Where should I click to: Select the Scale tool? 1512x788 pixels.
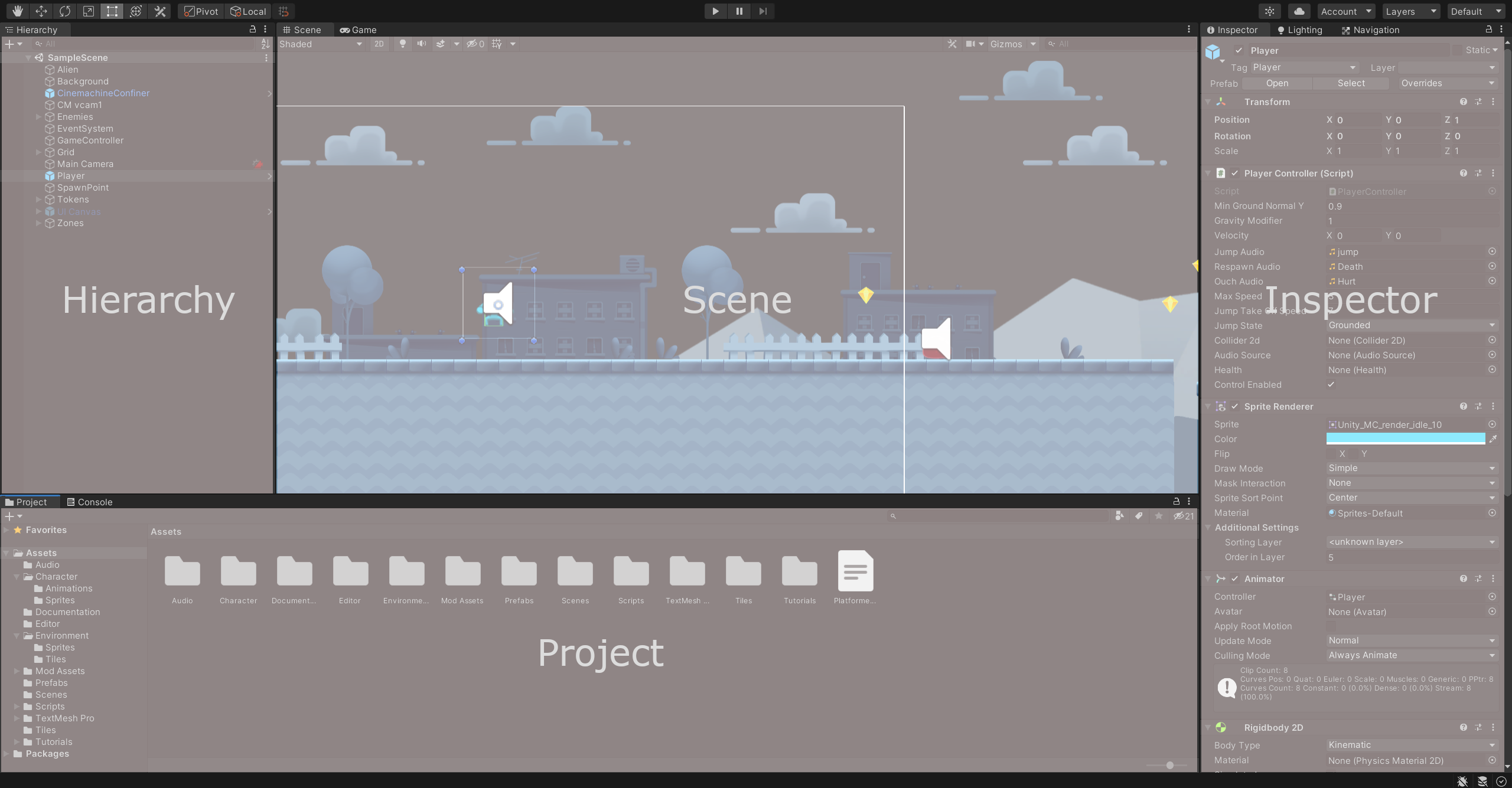tap(88, 11)
